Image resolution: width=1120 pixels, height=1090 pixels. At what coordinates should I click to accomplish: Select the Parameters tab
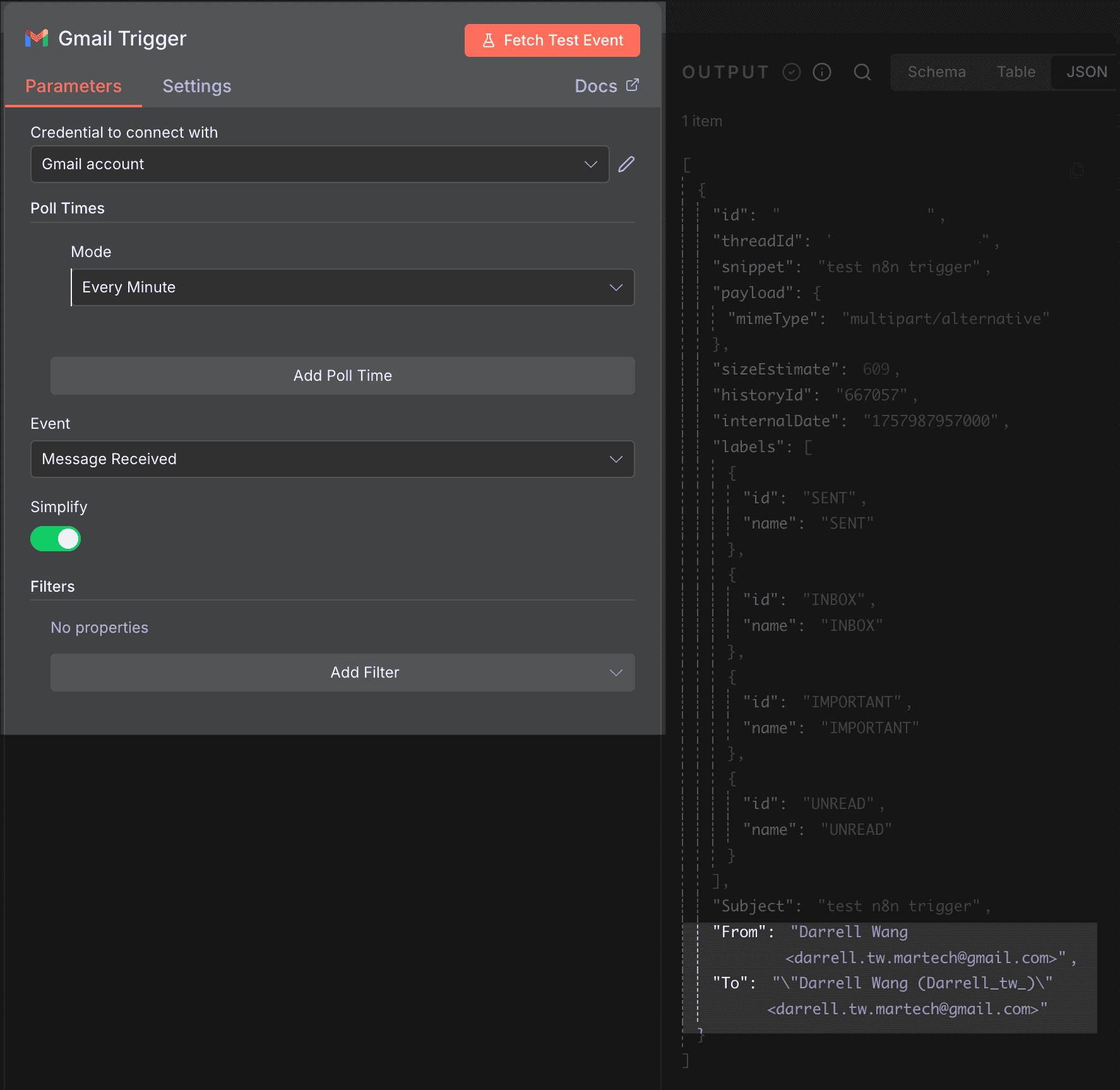(73, 86)
